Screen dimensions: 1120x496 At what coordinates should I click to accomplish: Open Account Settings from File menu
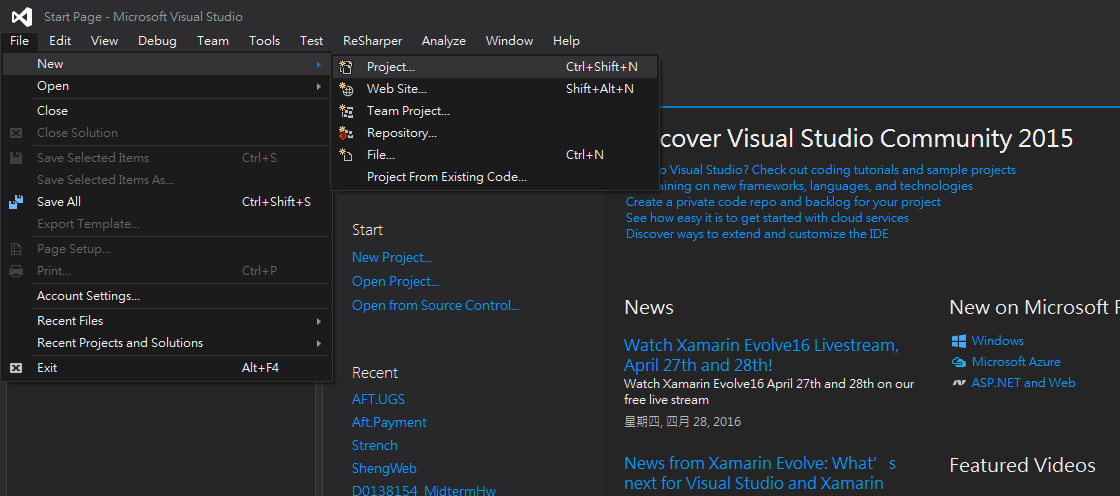88,296
